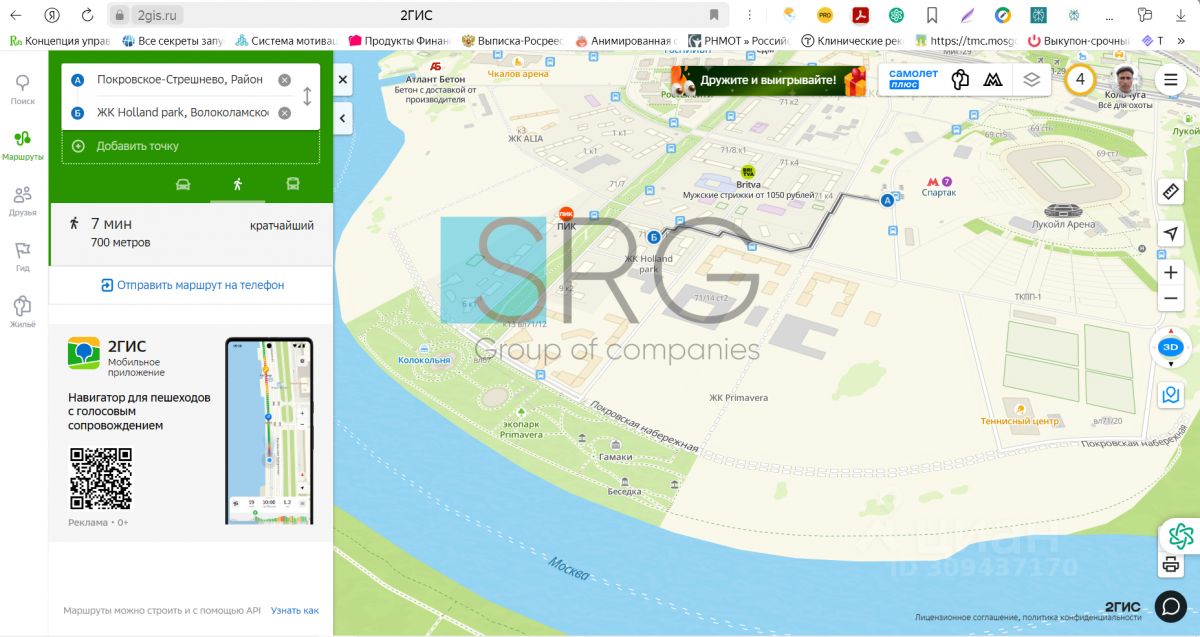Click the green AI assistant icon
The width and height of the screenshot is (1200, 637).
[x=1181, y=536]
